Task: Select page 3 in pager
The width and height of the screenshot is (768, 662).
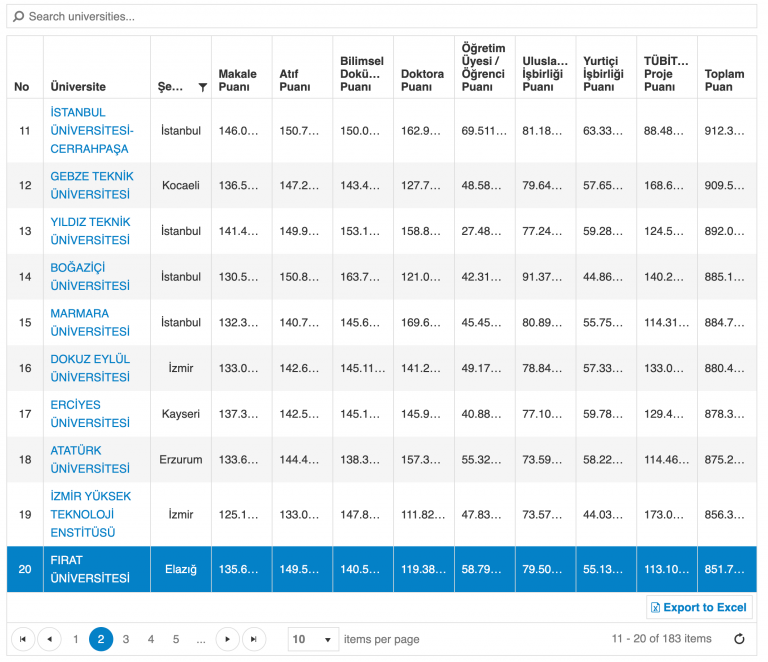Action: tap(126, 639)
